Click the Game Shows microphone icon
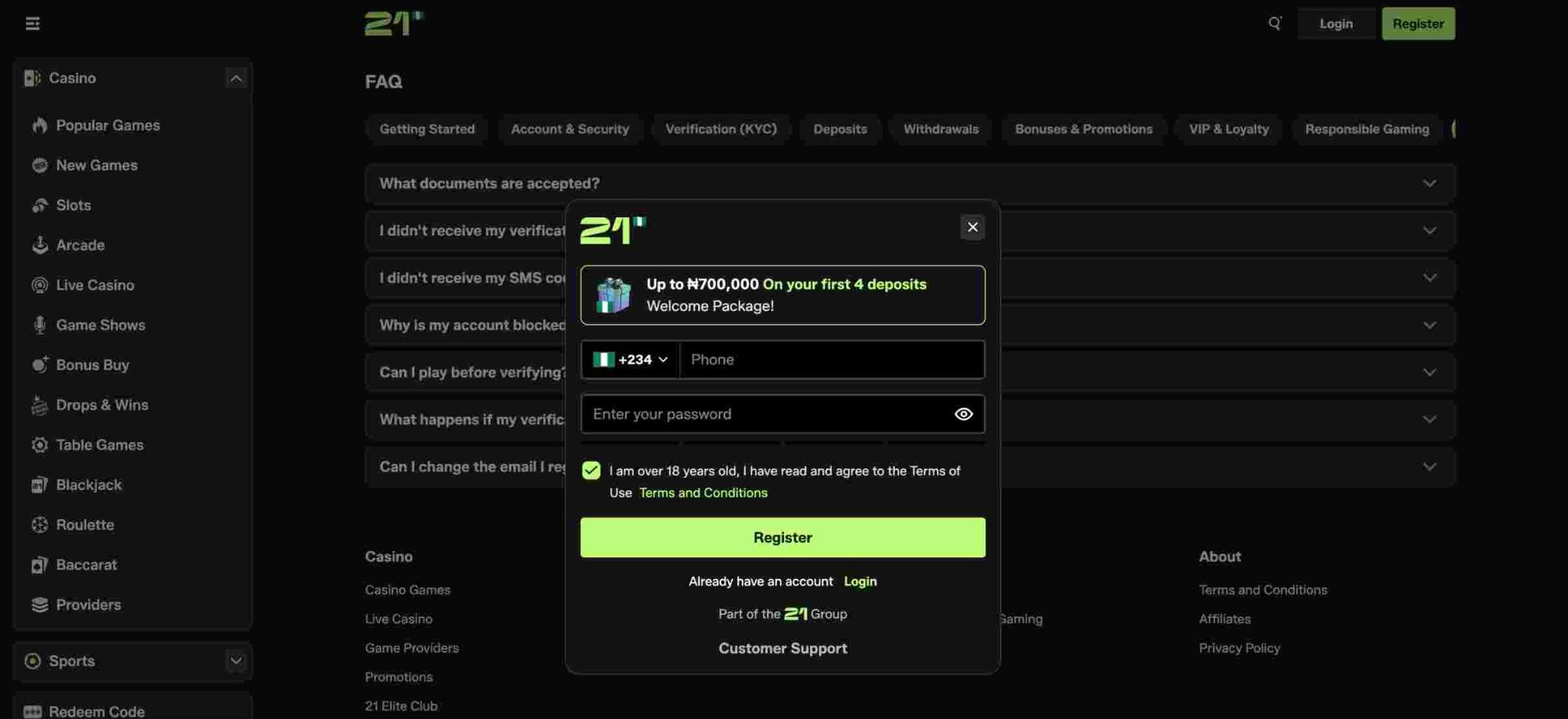 40,325
